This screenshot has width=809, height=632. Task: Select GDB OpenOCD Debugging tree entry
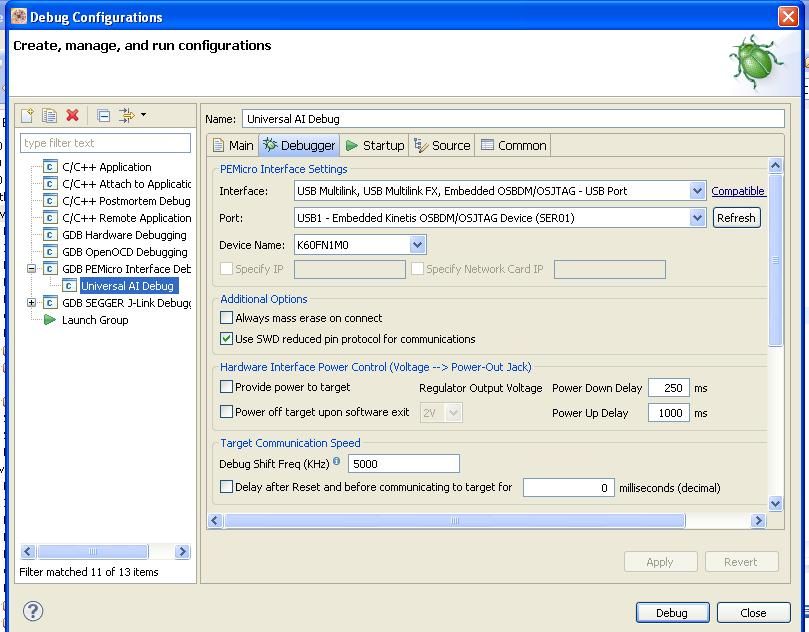click(125, 252)
